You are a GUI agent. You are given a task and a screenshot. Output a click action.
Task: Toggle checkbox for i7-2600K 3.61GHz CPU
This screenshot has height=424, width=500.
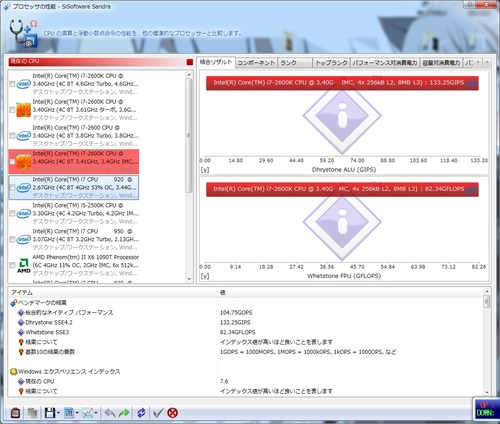pyautogui.click(x=12, y=110)
